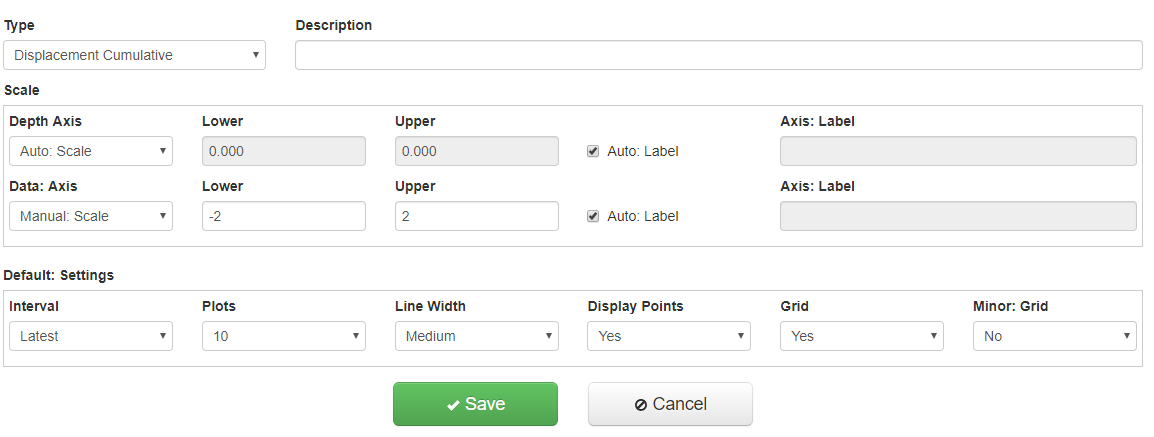
Task: Click the Save button
Action: coord(475,404)
